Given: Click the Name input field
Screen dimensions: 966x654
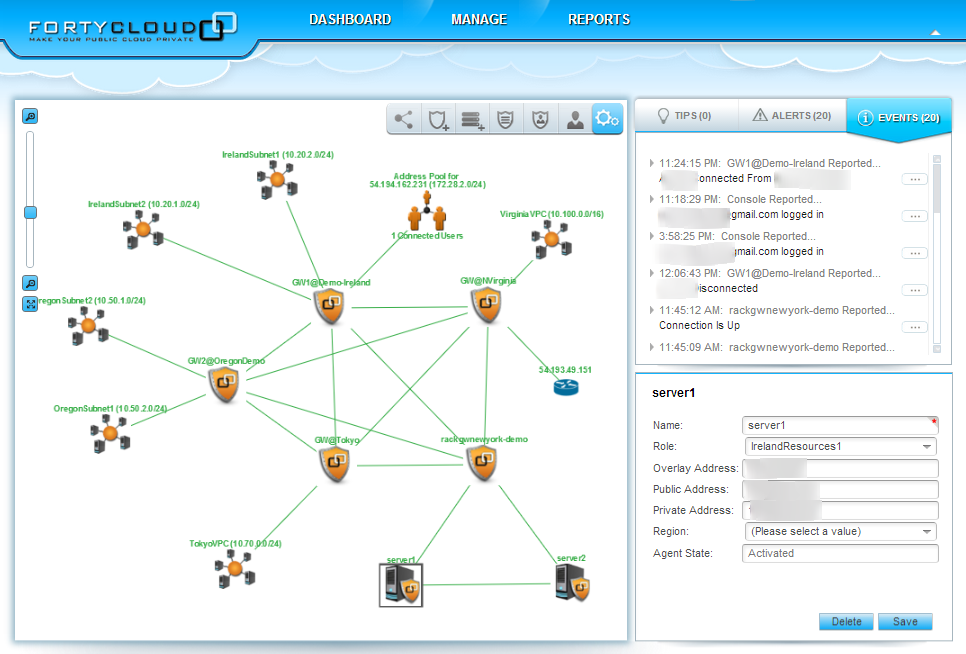Looking at the screenshot, I should point(840,426).
